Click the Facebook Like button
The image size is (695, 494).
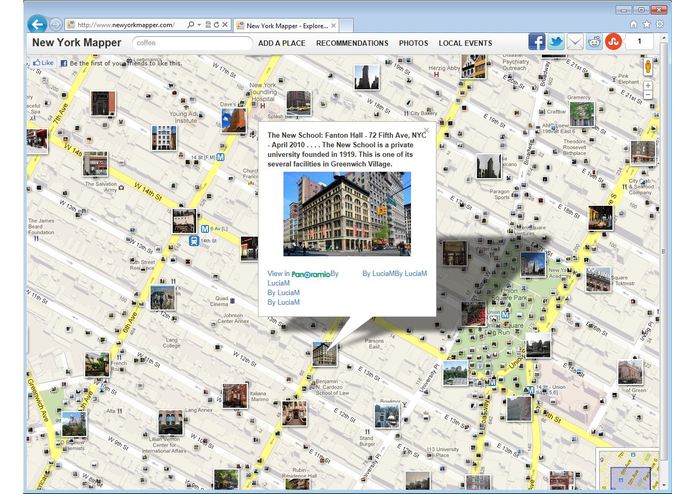[43, 63]
